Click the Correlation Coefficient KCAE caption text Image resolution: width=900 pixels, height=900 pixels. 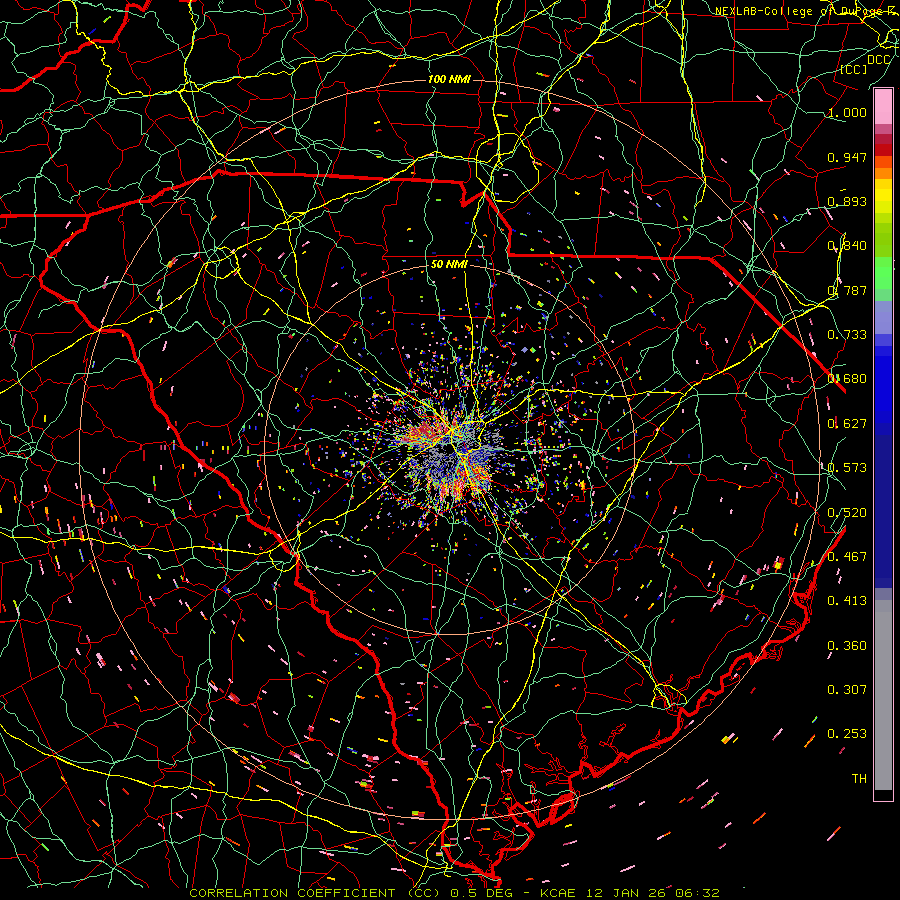point(455,893)
